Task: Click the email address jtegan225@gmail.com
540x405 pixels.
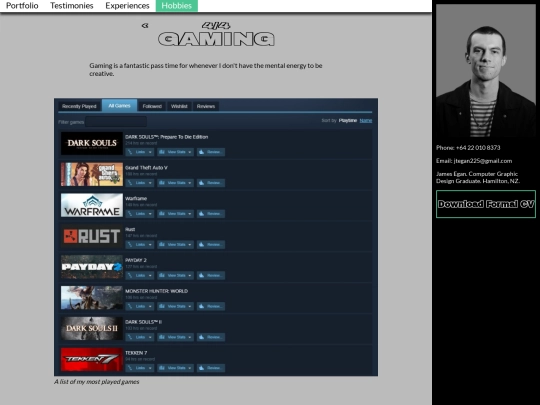Action: 483,161
